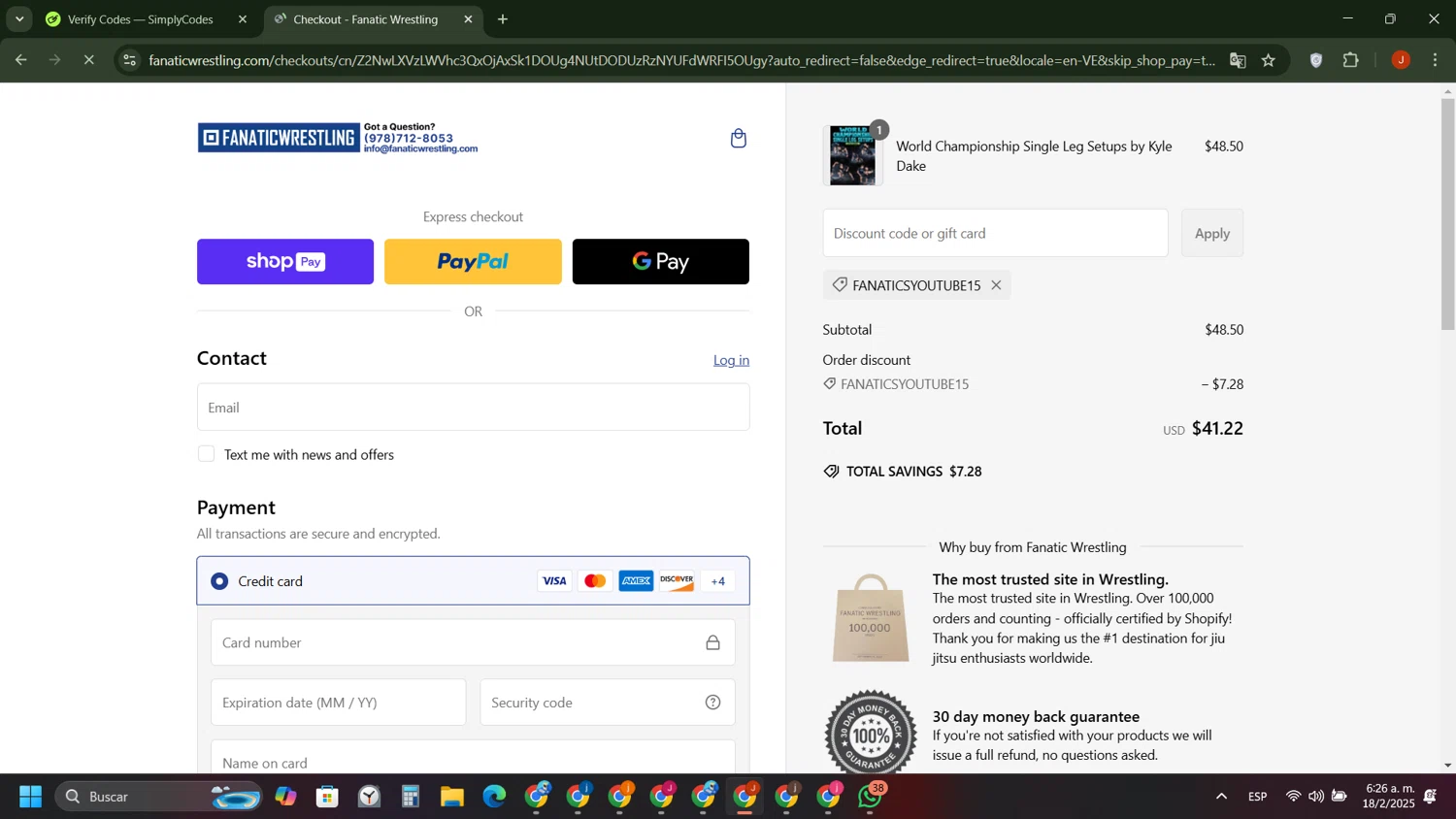Pay with Shop Pay express checkout
The image size is (1456, 819).
(285, 262)
